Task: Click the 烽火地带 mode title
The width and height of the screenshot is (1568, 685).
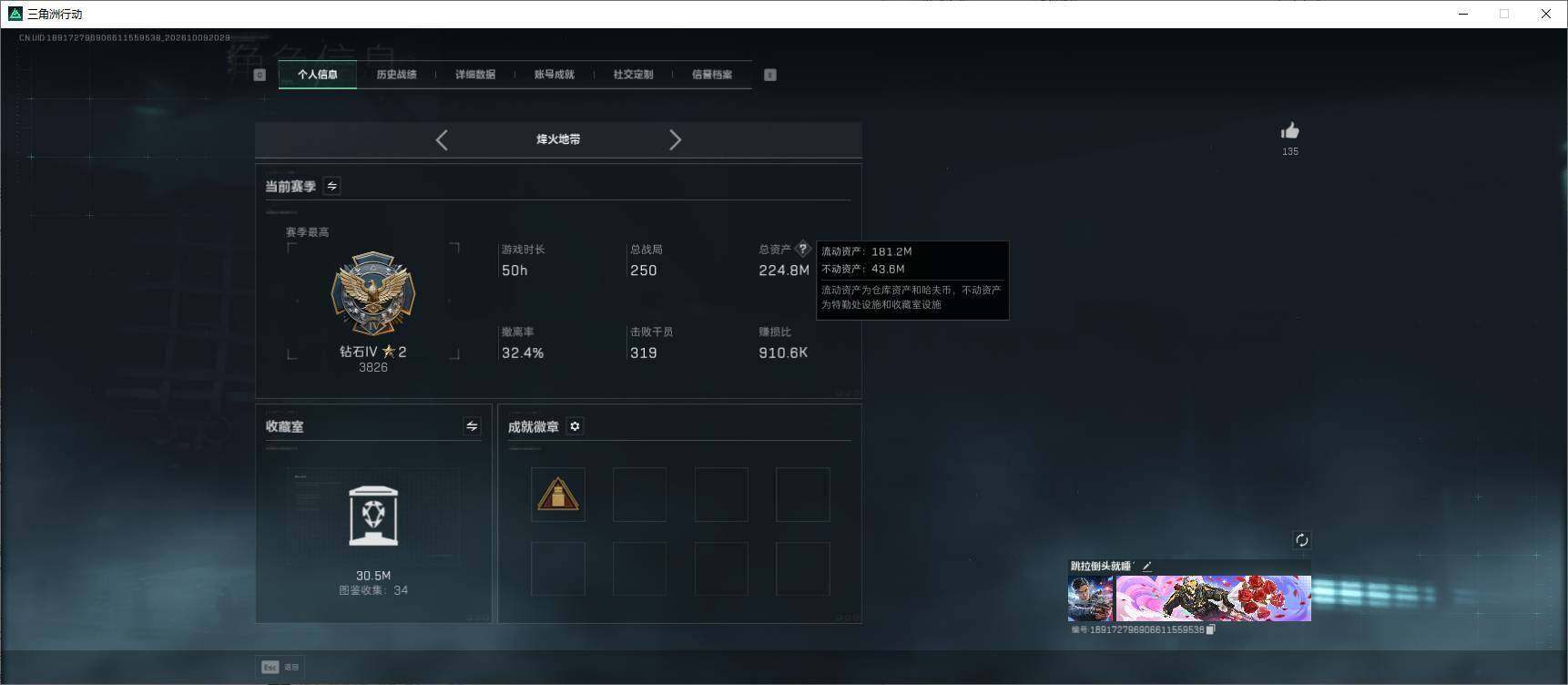Action: coord(558,139)
